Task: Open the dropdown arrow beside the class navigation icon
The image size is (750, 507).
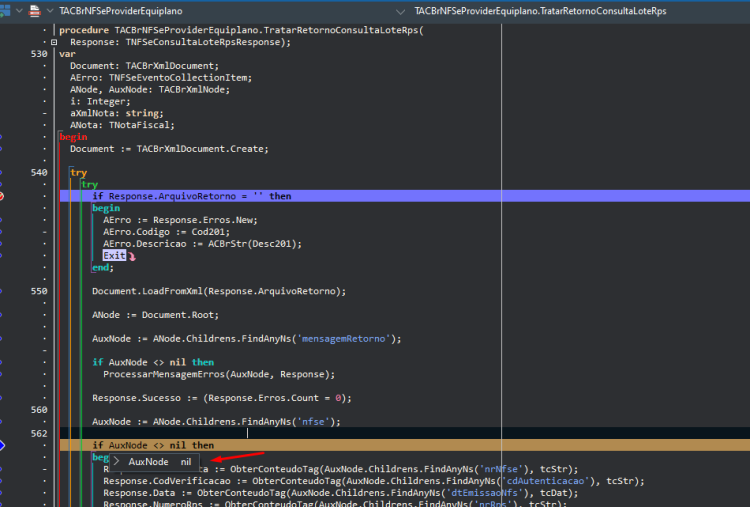Action: (x=19, y=11)
